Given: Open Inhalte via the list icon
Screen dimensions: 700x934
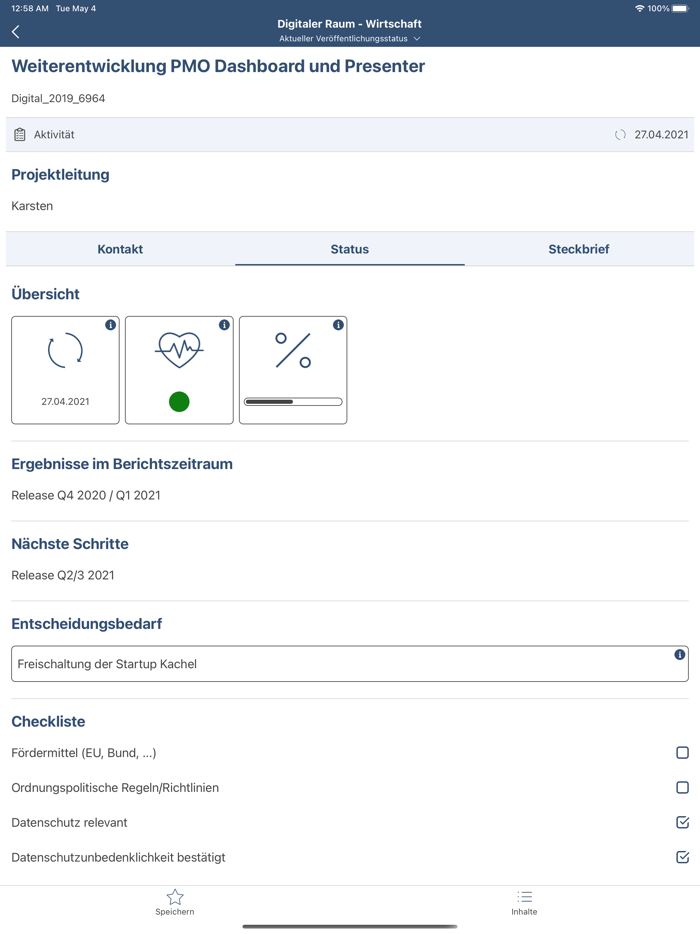Looking at the screenshot, I should point(524,897).
